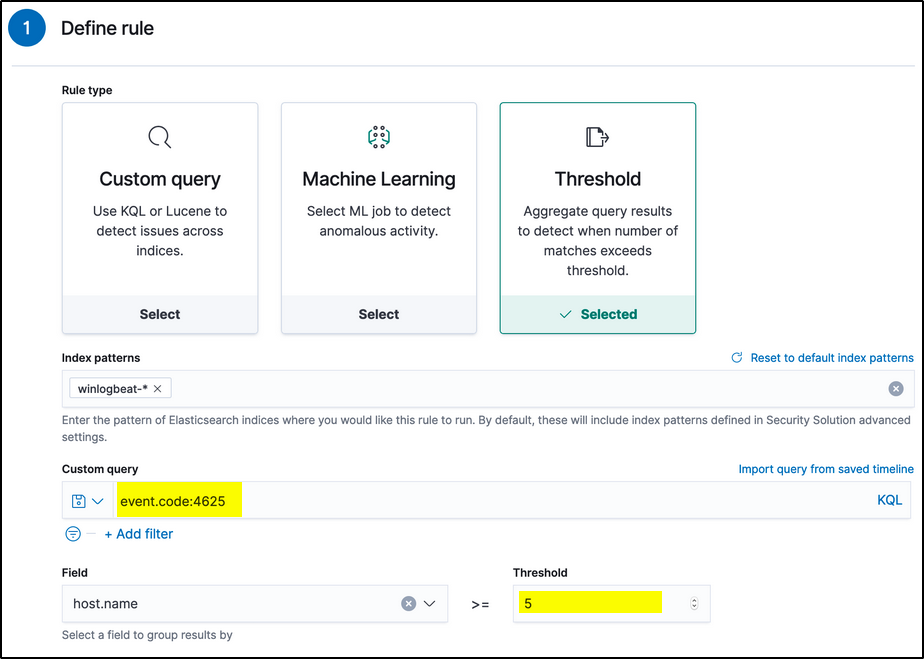Select the Machine Learning rule type
The image size is (924, 659).
tap(378, 314)
